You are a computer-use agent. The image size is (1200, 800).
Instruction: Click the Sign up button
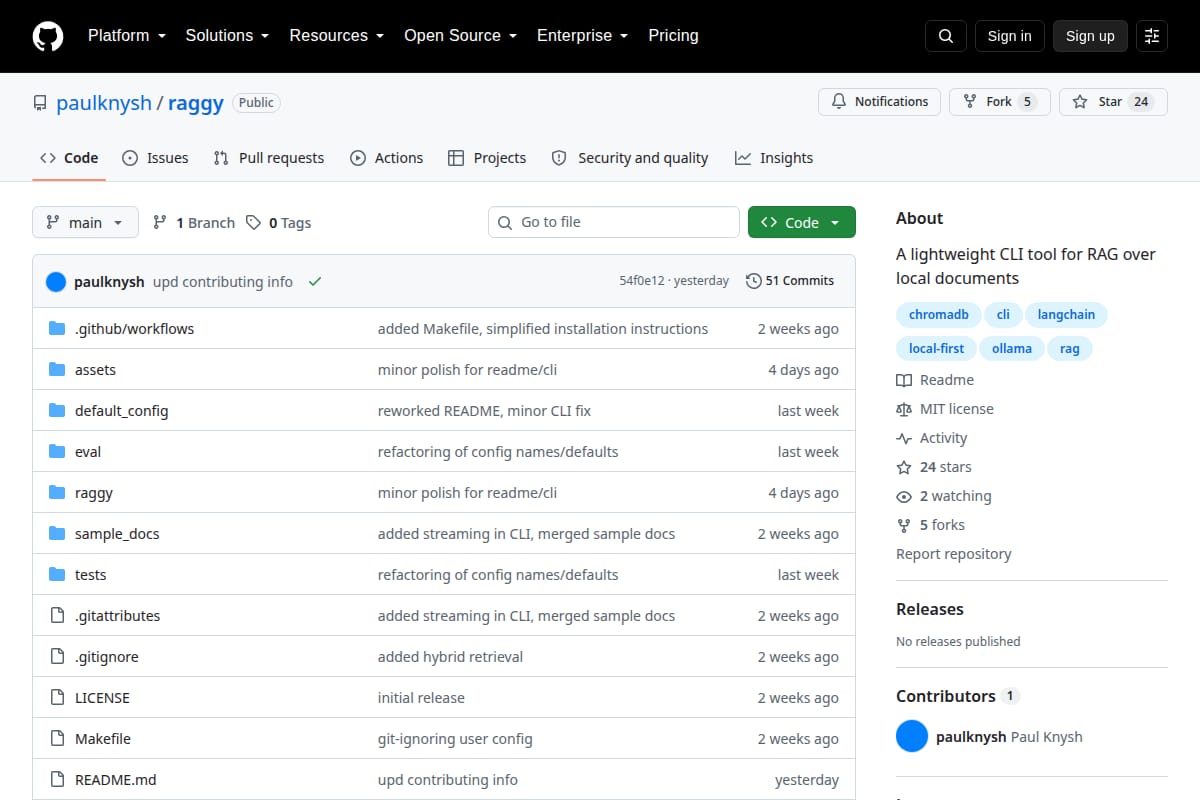[x=1090, y=36]
